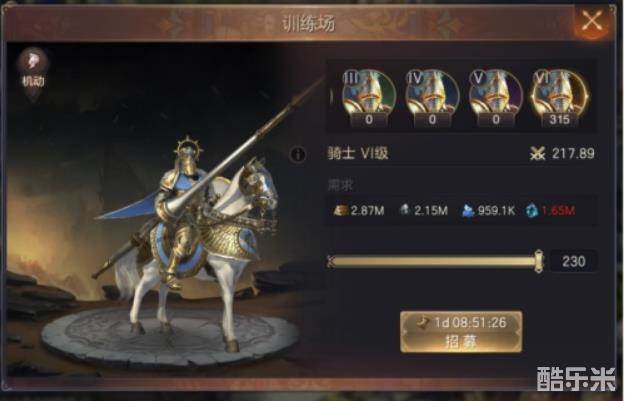Close the 训练场 window
The height and width of the screenshot is (401, 625).
point(592,21)
